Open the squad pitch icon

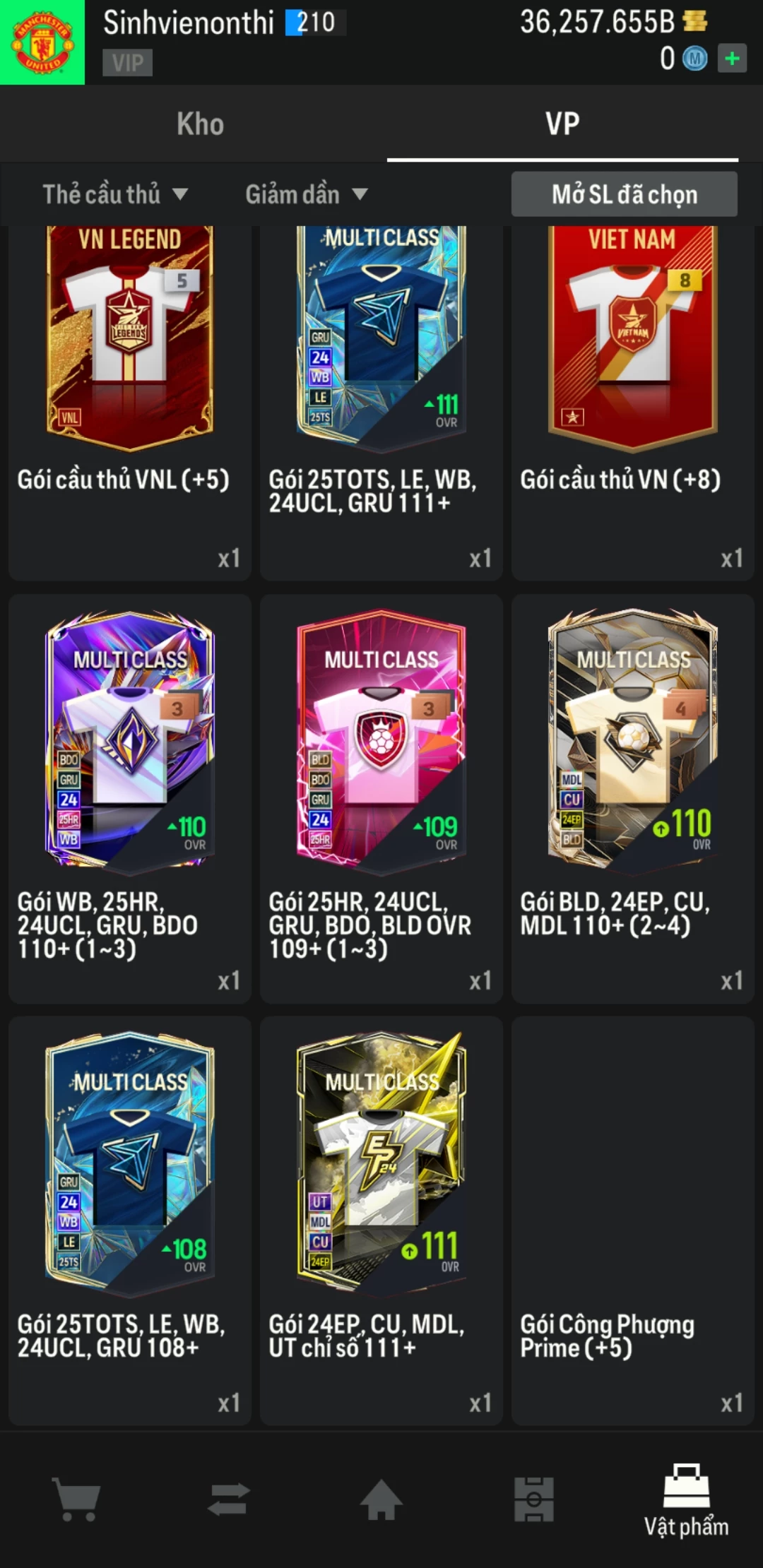534,1499
